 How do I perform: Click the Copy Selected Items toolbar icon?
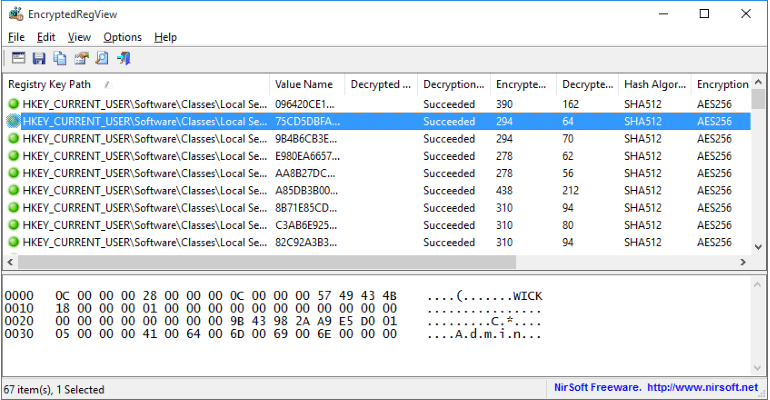[x=60, y=59]
